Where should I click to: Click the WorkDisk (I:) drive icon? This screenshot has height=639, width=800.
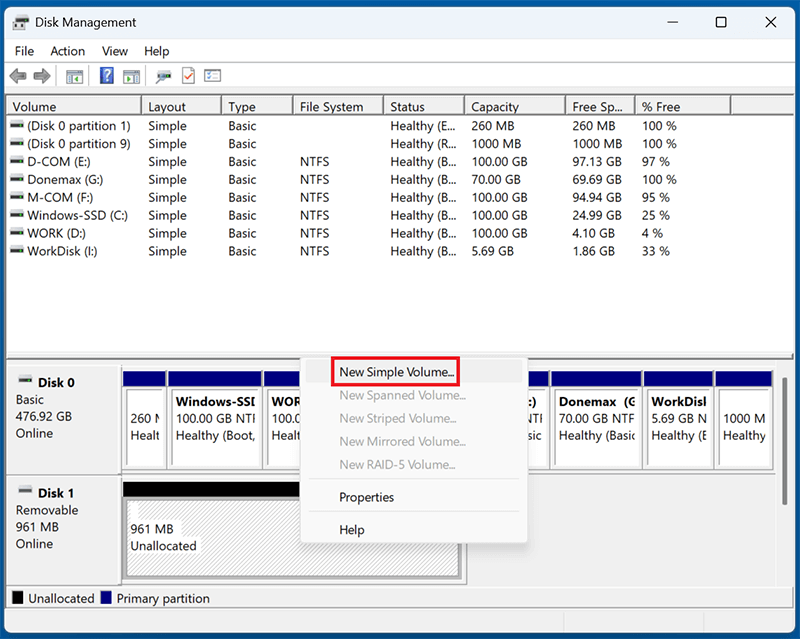16,251
